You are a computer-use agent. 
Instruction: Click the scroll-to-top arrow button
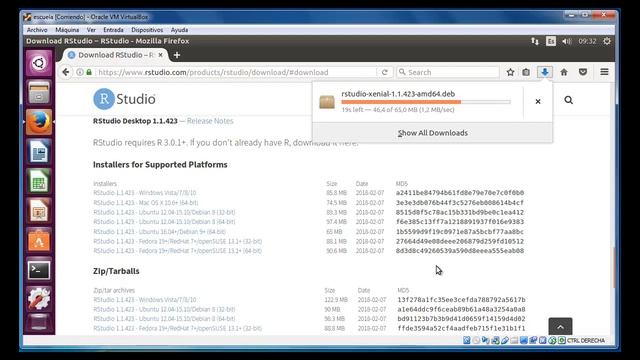(560, 327)
